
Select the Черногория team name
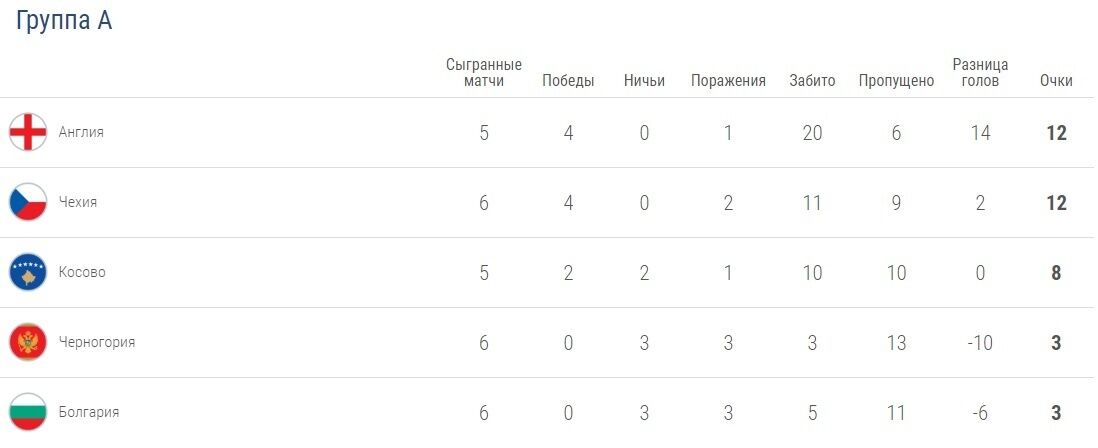(x=97, y=342)
